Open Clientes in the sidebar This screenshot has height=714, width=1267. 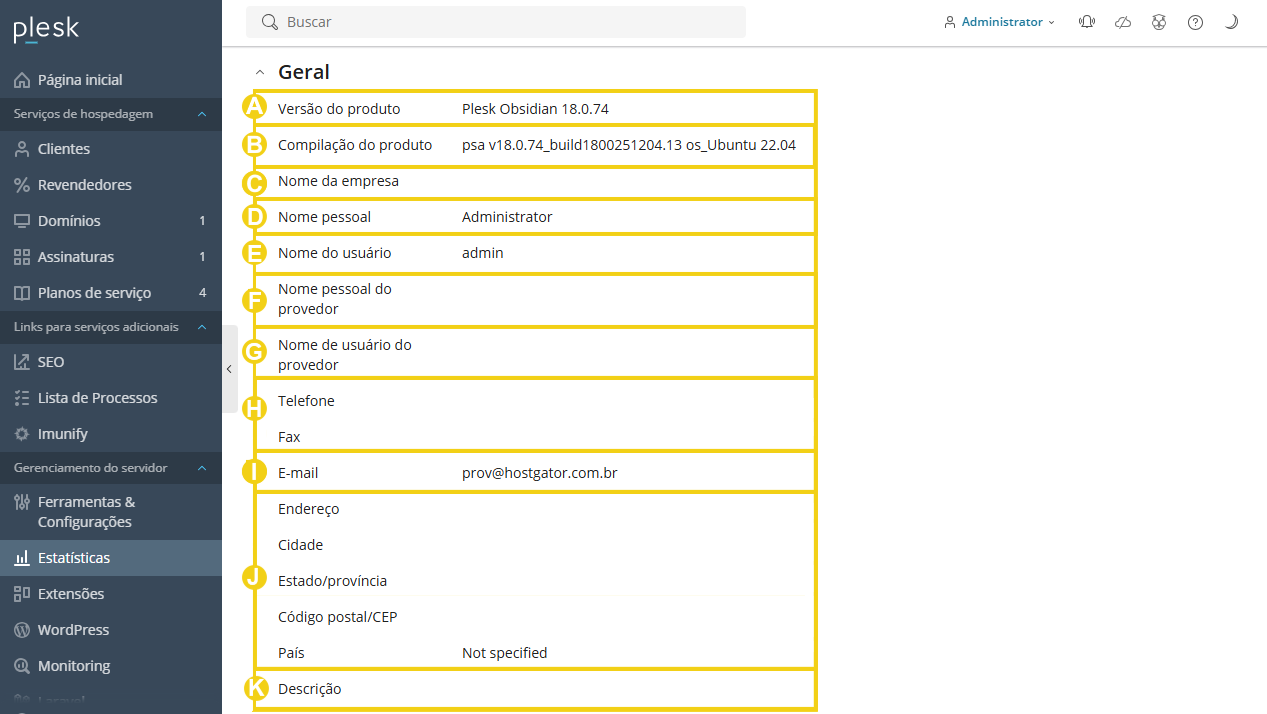point(64,149)
